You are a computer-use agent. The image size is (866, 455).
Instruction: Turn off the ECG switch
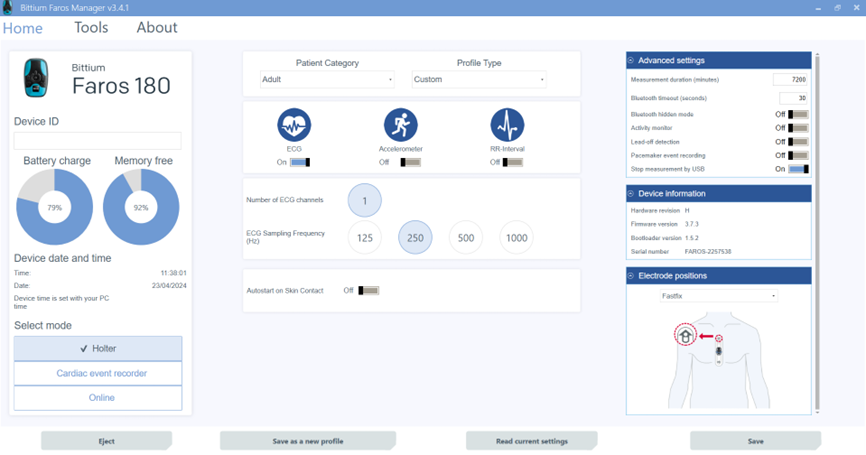300,162
